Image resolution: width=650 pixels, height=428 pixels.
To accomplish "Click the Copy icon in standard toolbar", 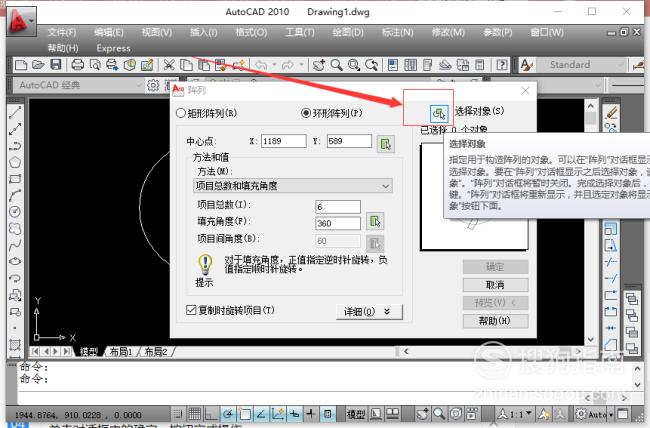I will [x=186, y=65].
